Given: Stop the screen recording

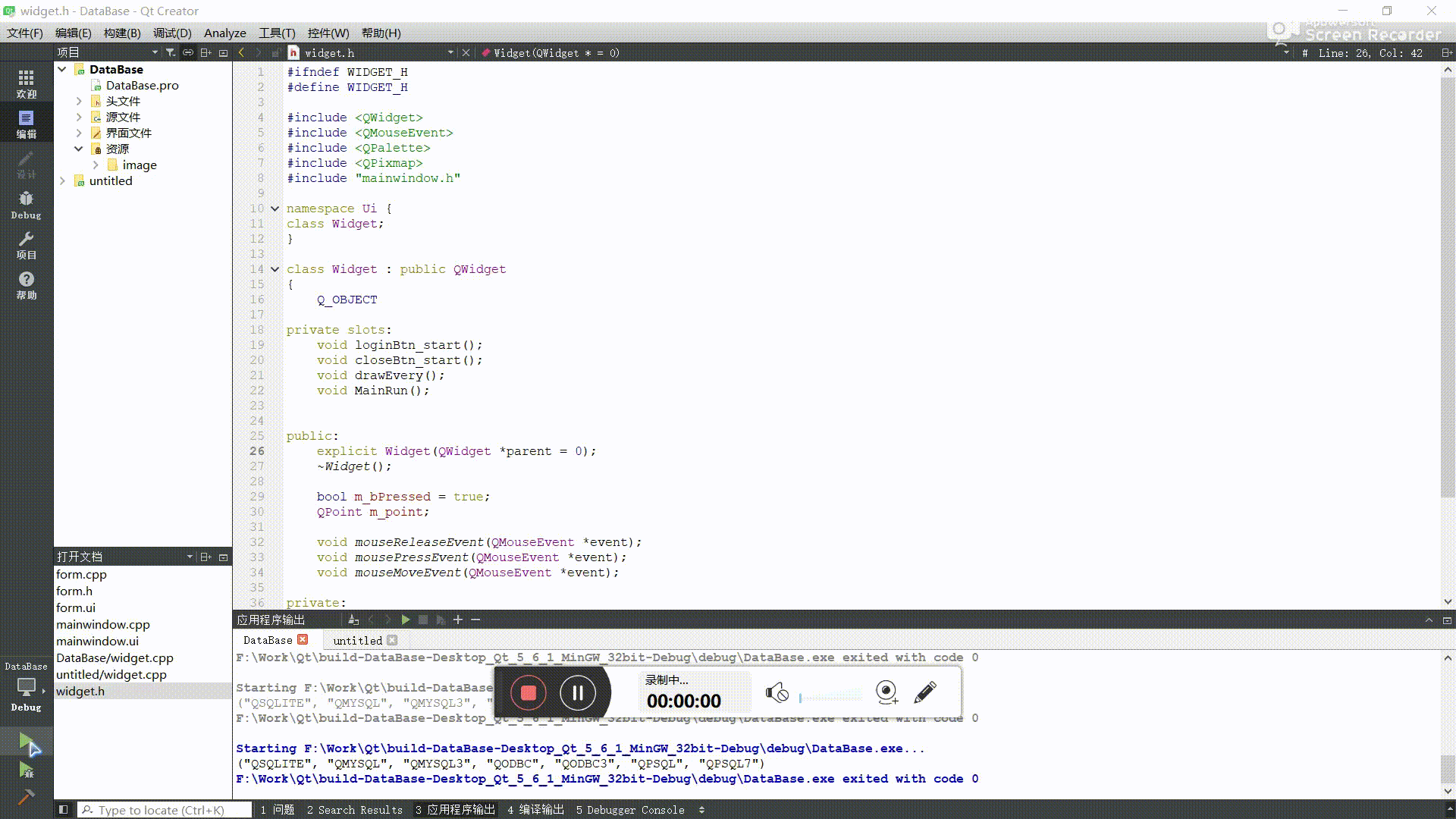Looking at the screenshot, I should tap(529, 692).
